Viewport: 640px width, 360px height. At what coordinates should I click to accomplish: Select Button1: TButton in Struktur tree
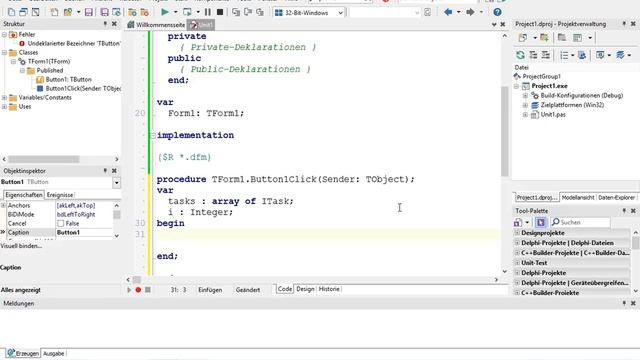click(x=68, y=80)
